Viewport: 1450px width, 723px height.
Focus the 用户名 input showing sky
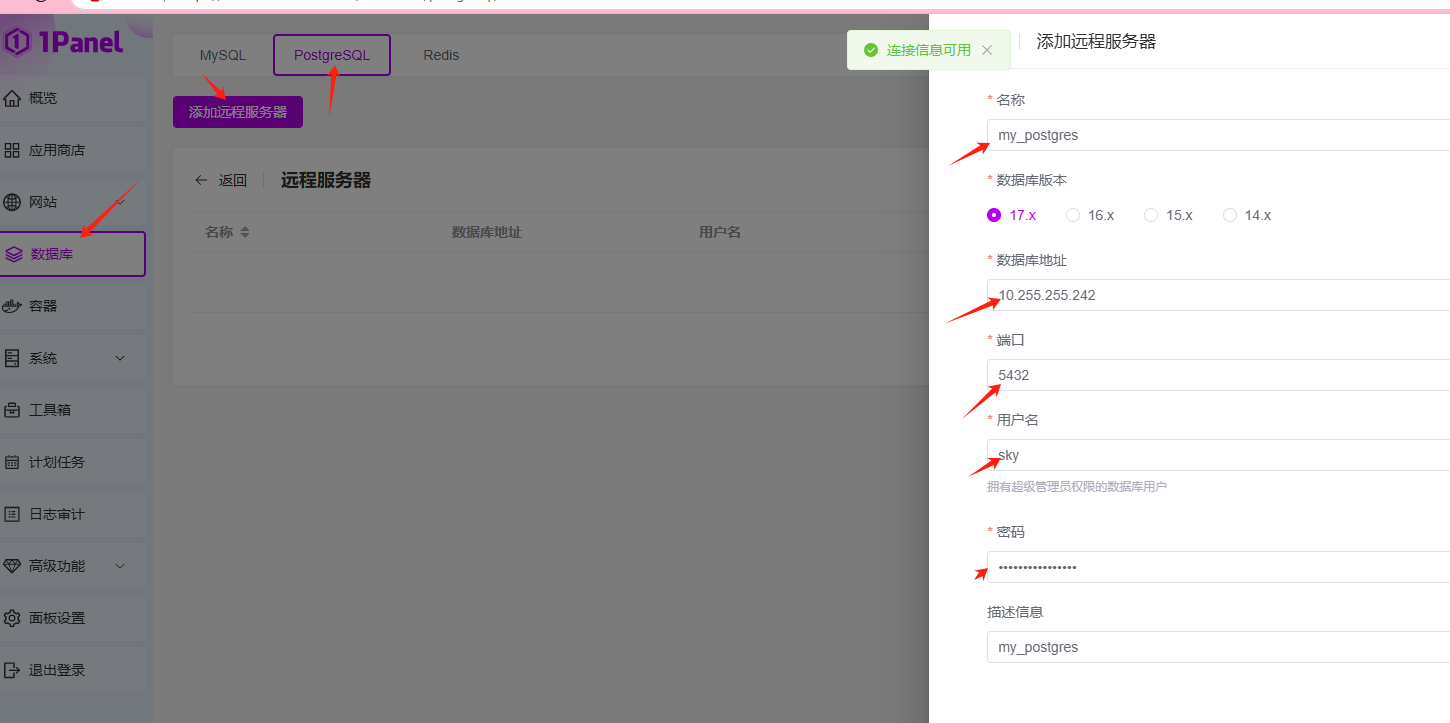tap(1218, 455)
